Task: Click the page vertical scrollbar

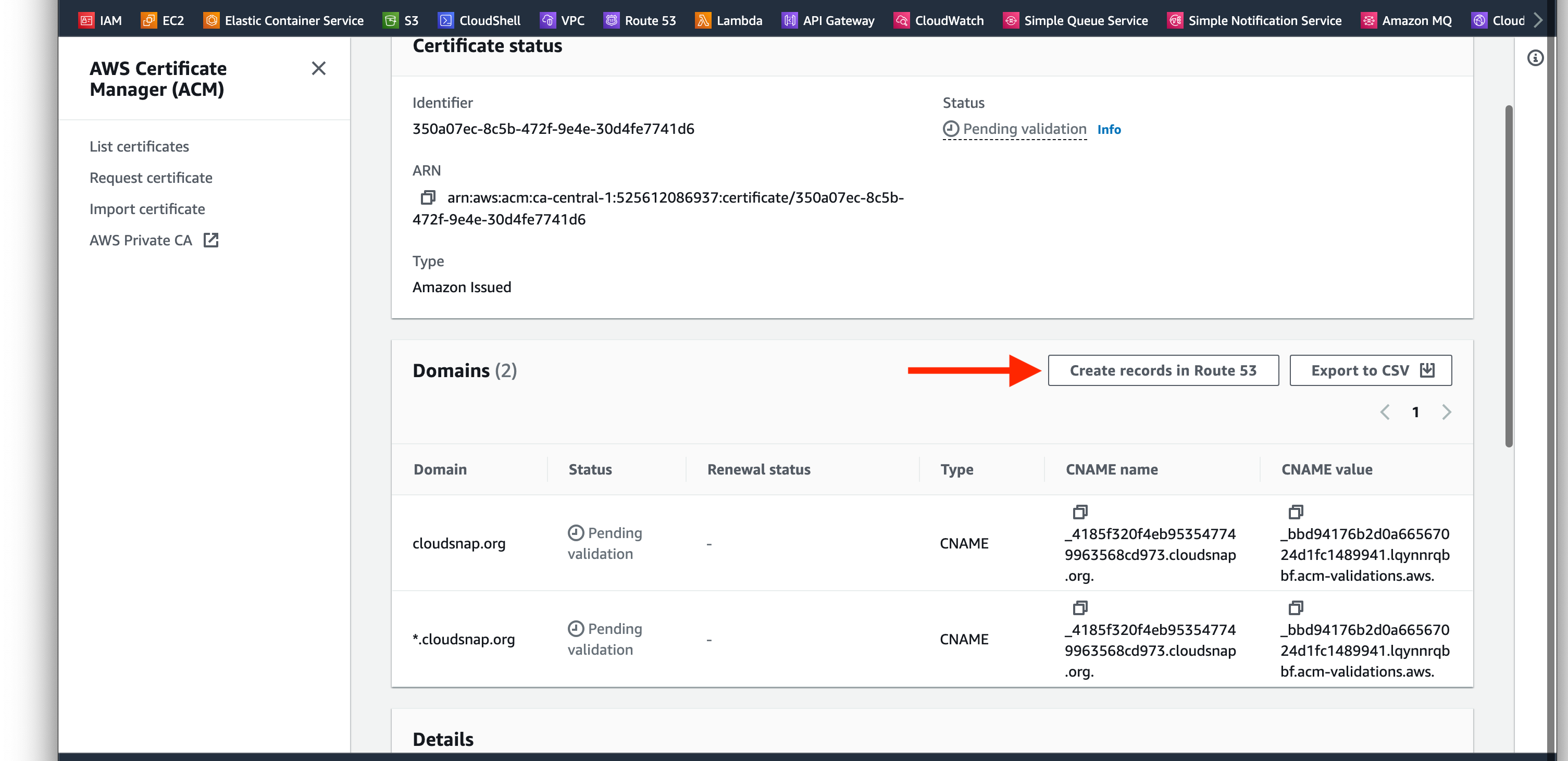Action: click(x=1509, y=277)
